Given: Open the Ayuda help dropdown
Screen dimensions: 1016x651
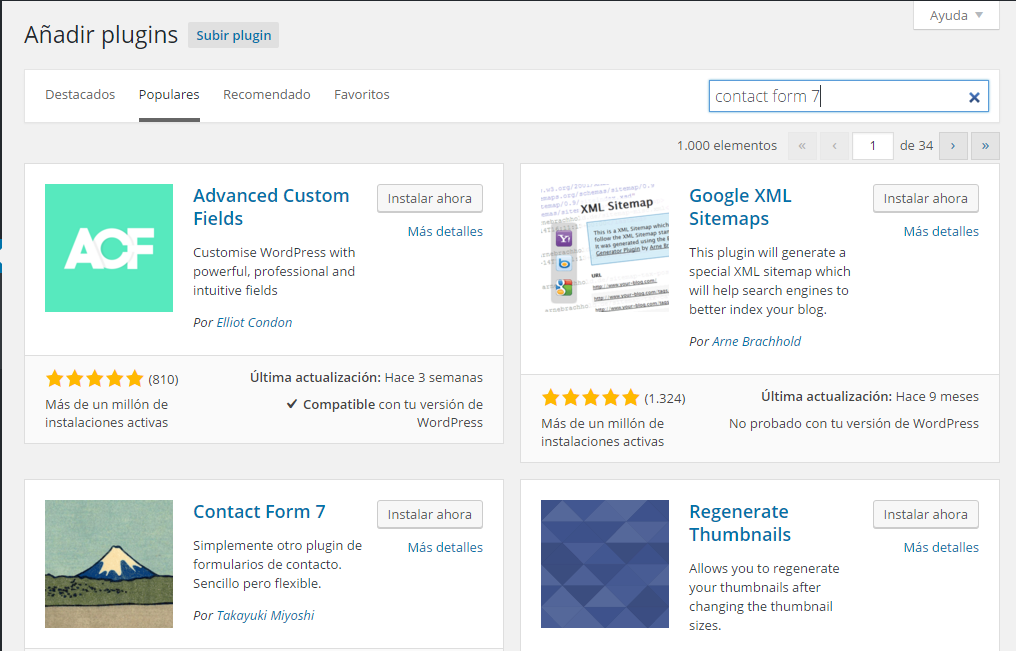Looking at the screenshot, I should (956, 15).
